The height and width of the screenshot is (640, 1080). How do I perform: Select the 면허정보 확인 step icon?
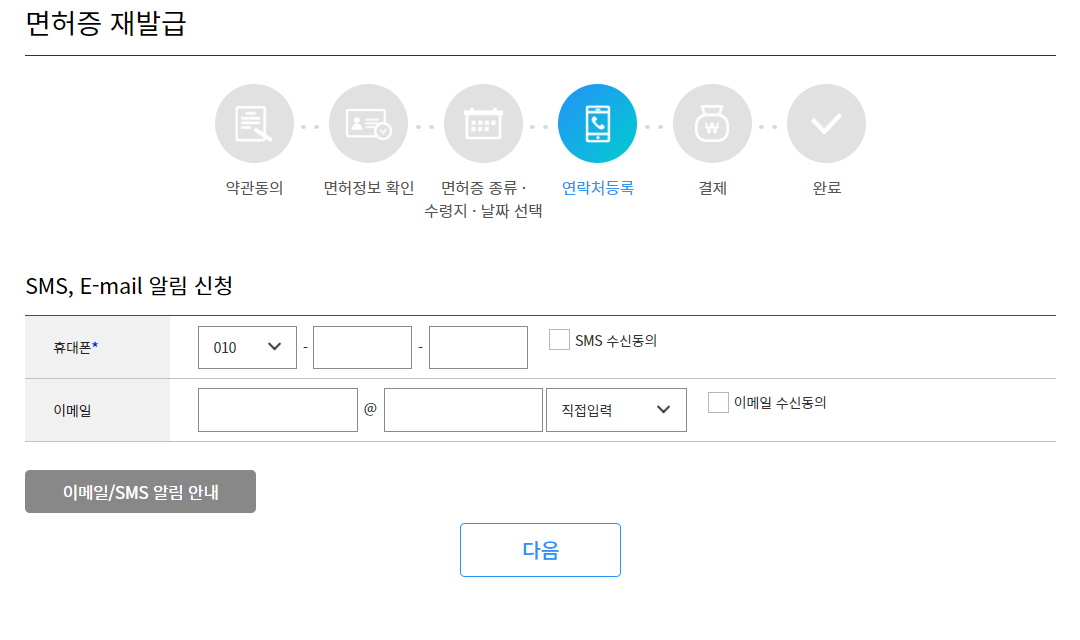coord(369,123)
